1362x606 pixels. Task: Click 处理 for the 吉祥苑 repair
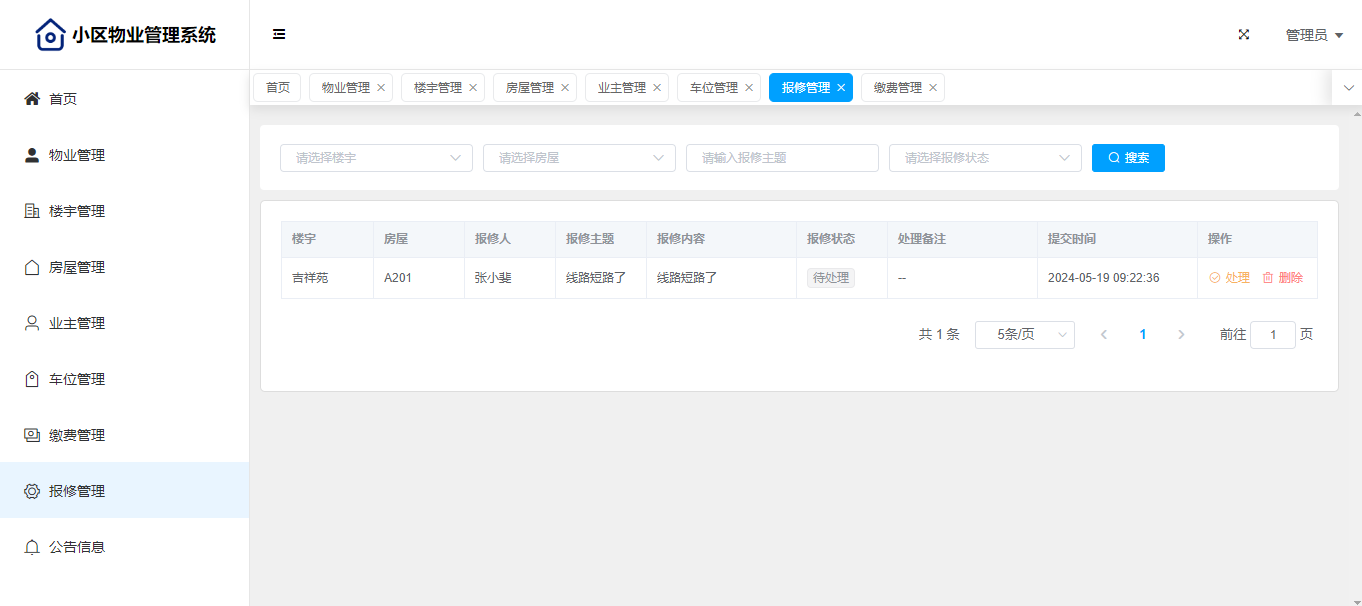coord(1230,278)
